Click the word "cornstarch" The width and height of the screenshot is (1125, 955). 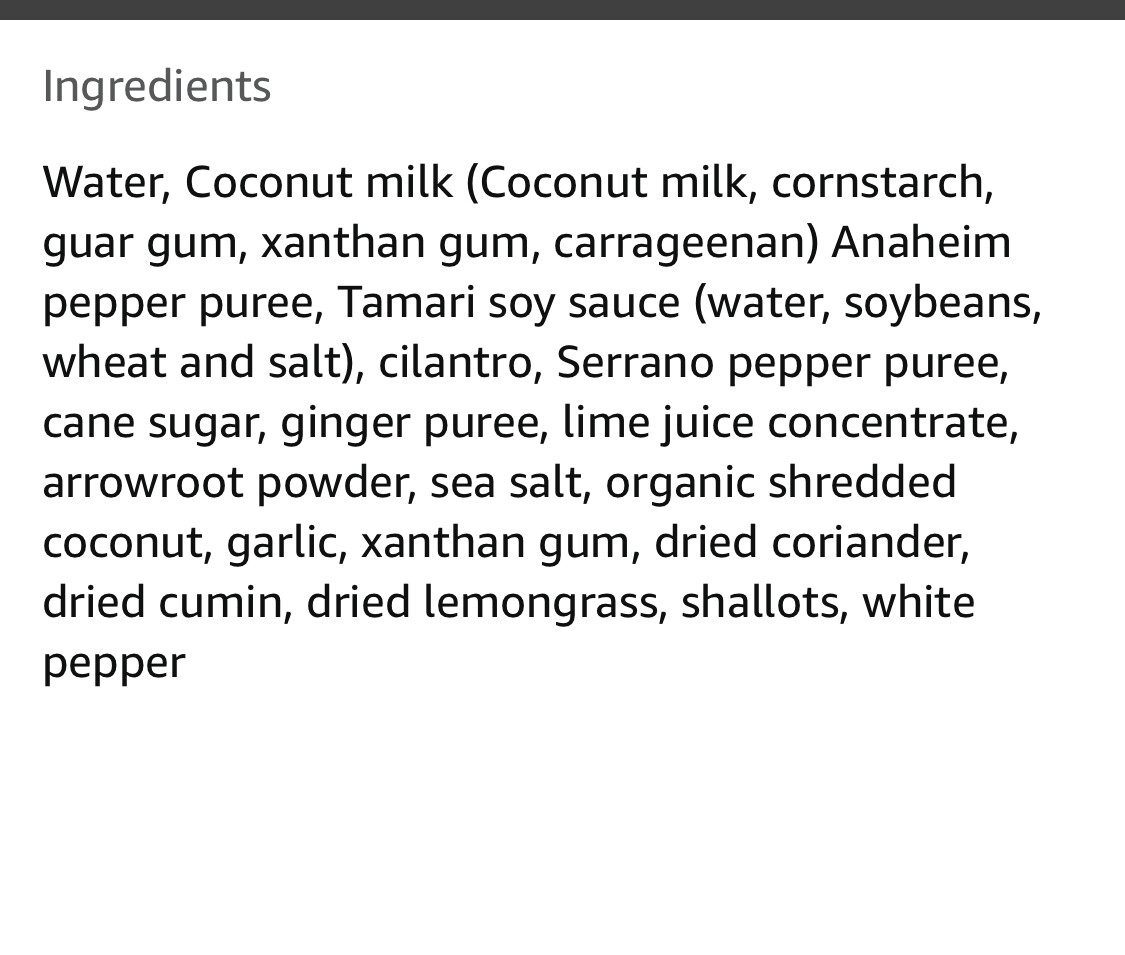click(x=880, y=183)
